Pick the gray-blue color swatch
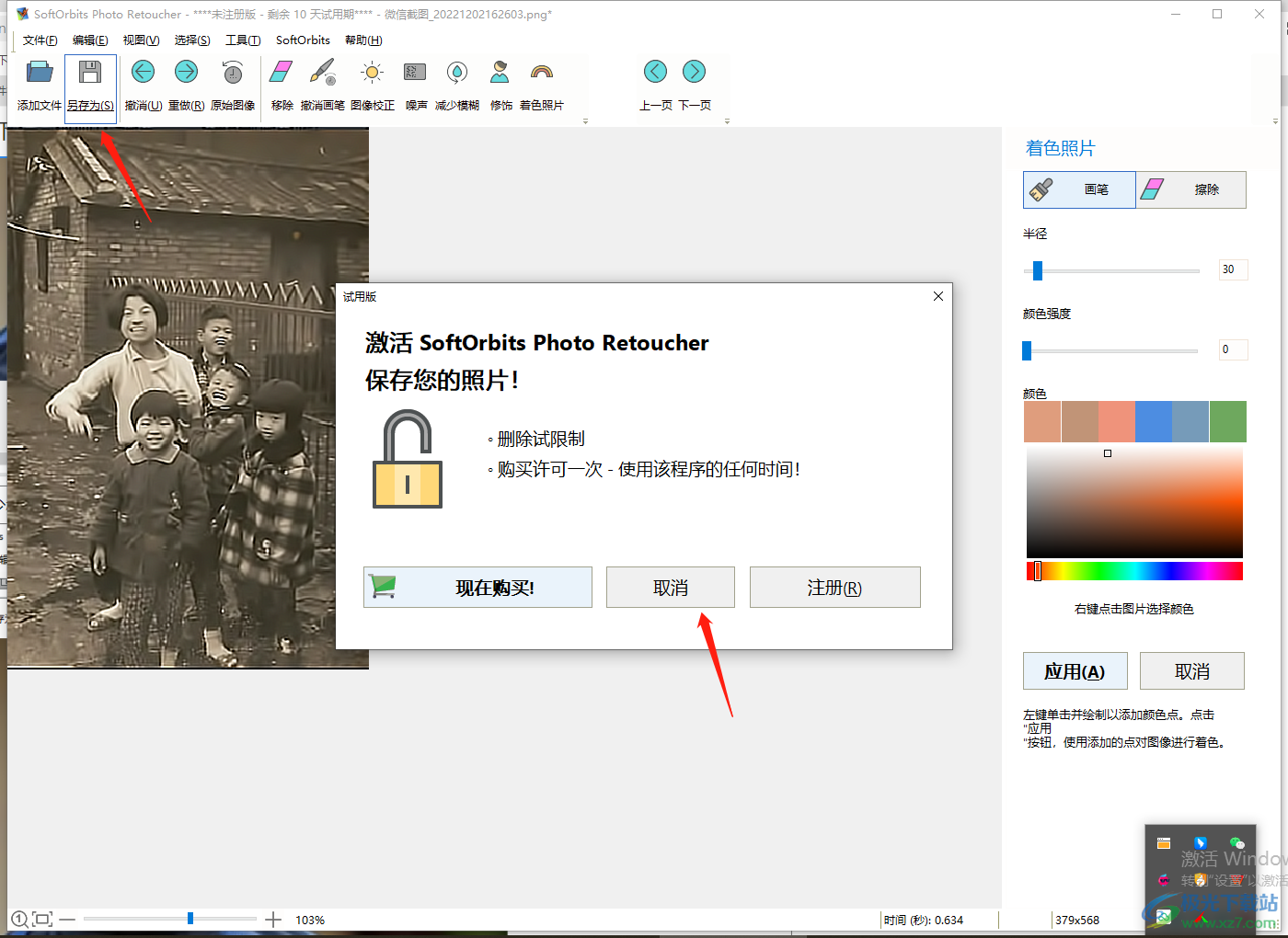 pyautogui.click(x=1190, y=421)
